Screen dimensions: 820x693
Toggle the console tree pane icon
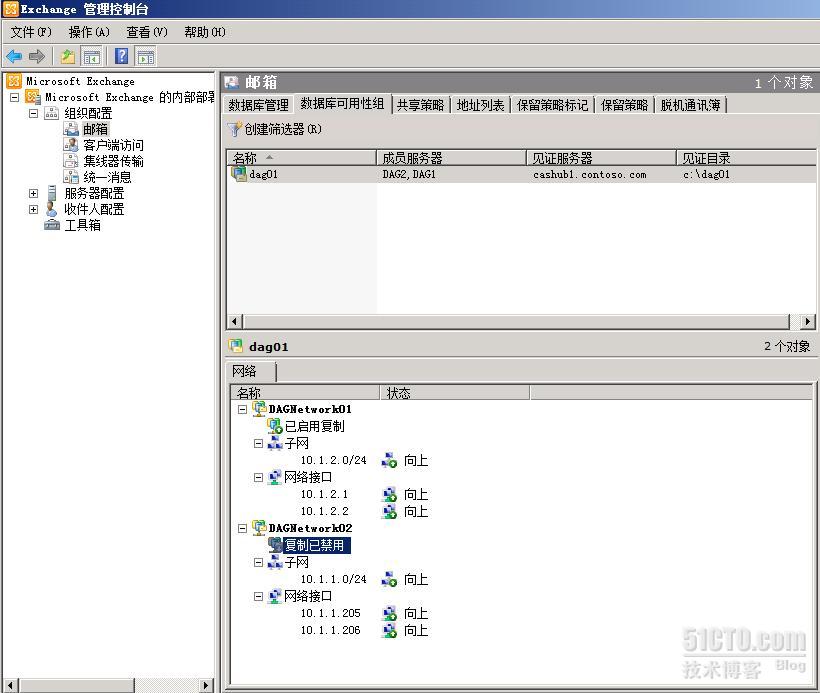coord(92,56)
